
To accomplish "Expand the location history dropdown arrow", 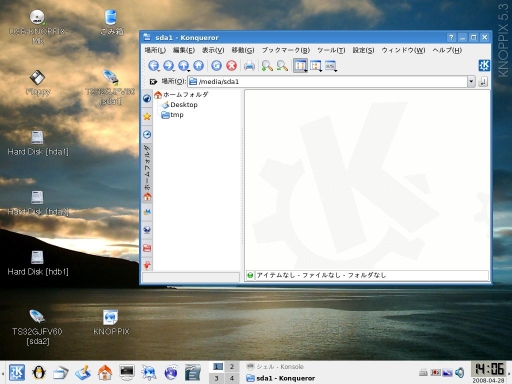I will point(471,82).
